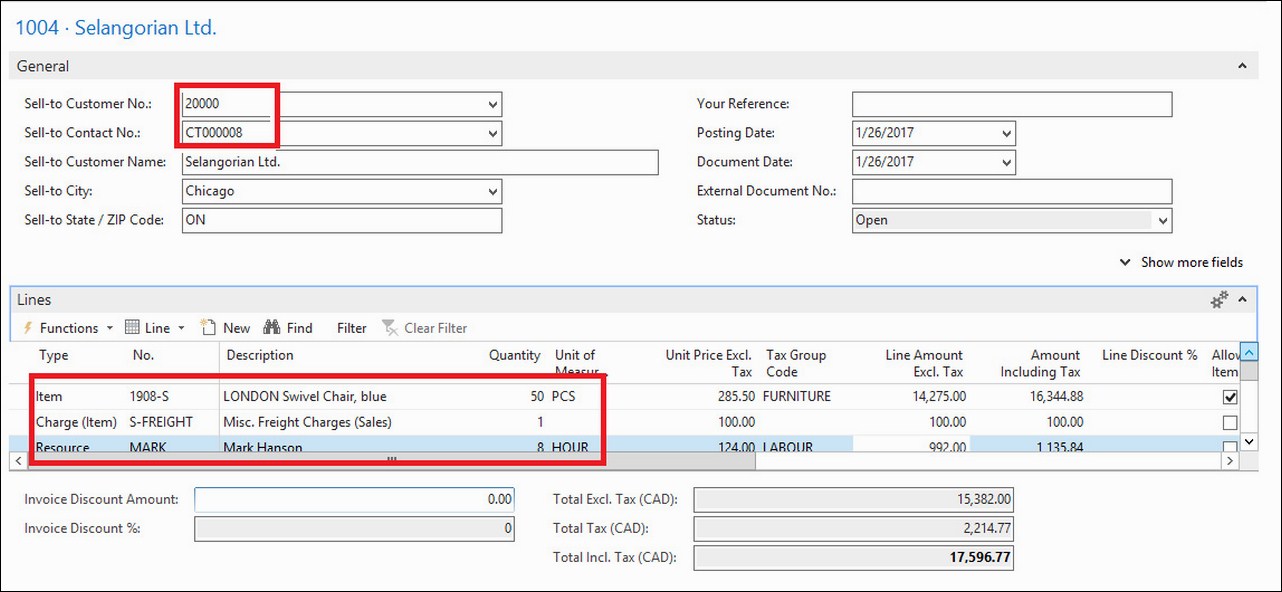Viewport: 1282px width, 592px height.
Task: Open the Sell-to Customer No. dropdown
Action: pyautogui.click(x=492, y=104)
